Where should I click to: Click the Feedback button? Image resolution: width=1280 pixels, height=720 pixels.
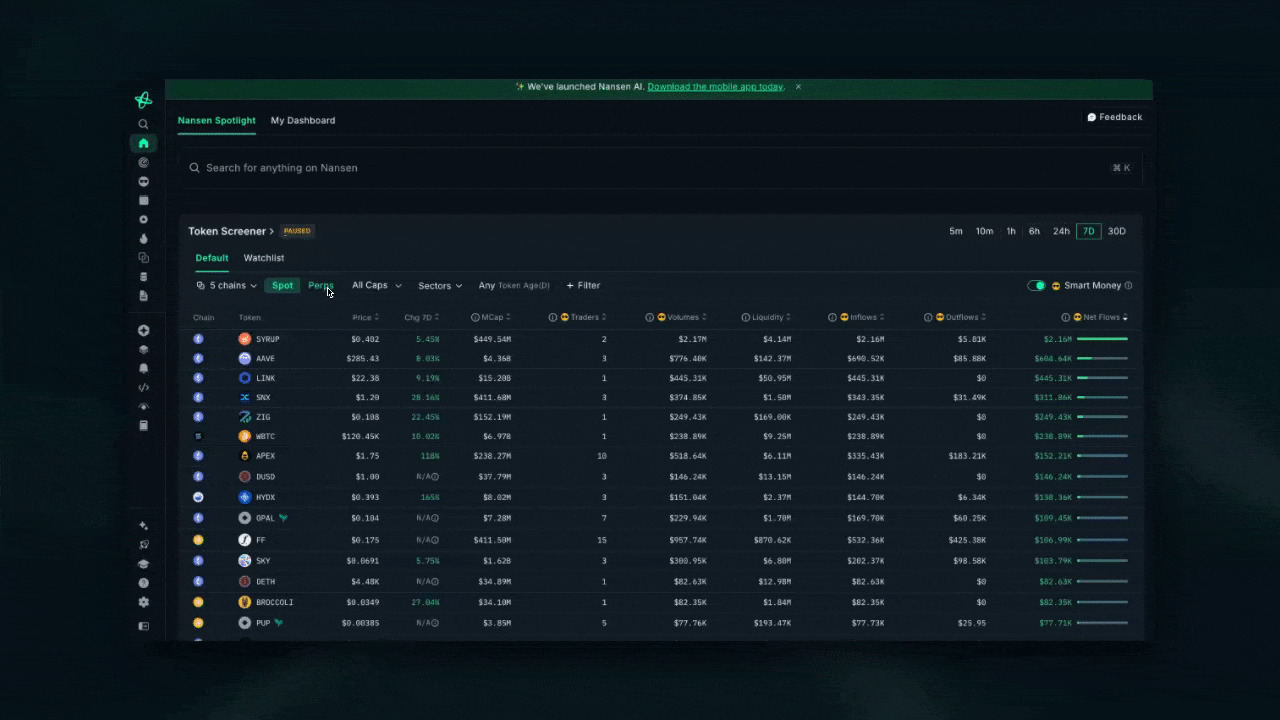click(x=1114, y=117)
